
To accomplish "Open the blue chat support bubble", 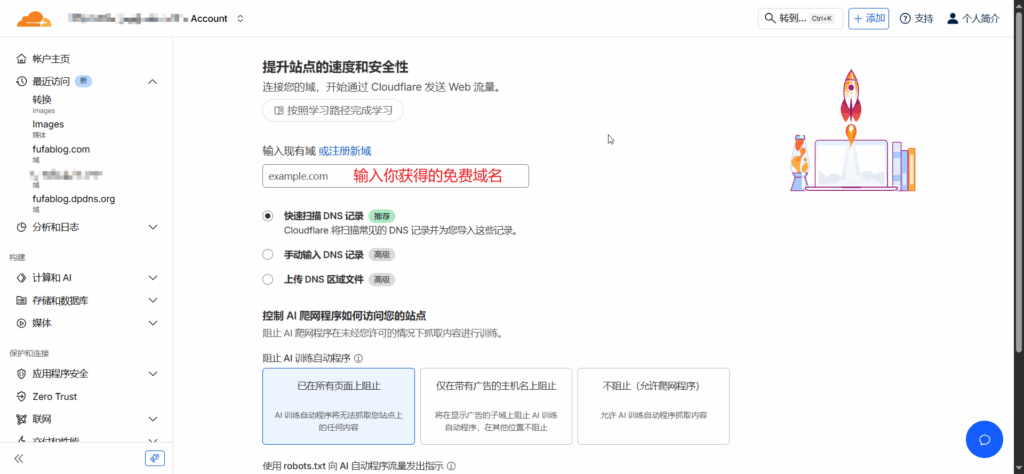I will (983, 439).
